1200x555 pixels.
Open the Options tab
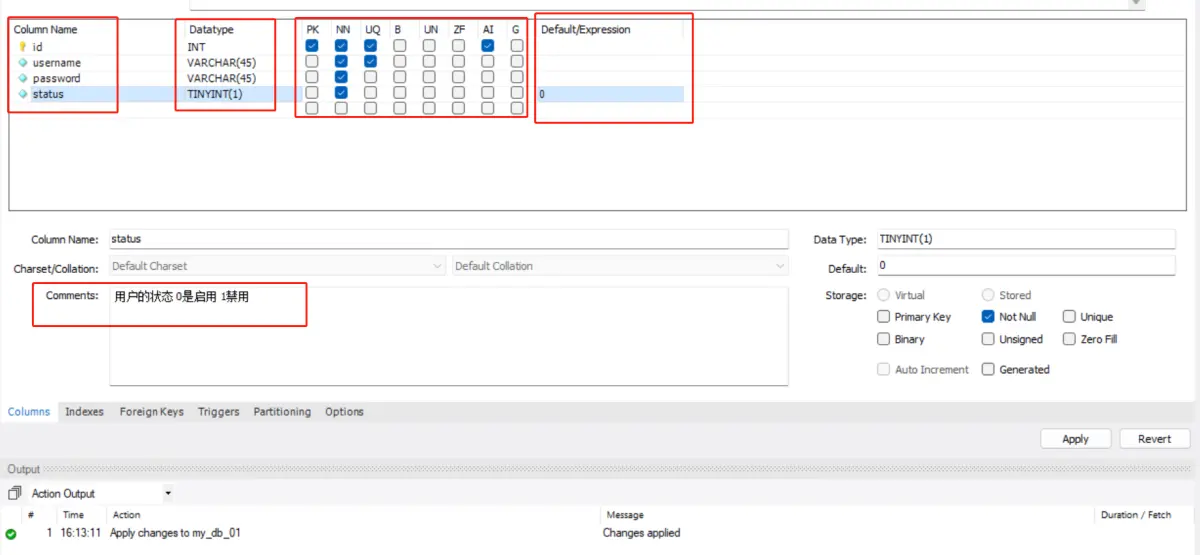344,412
